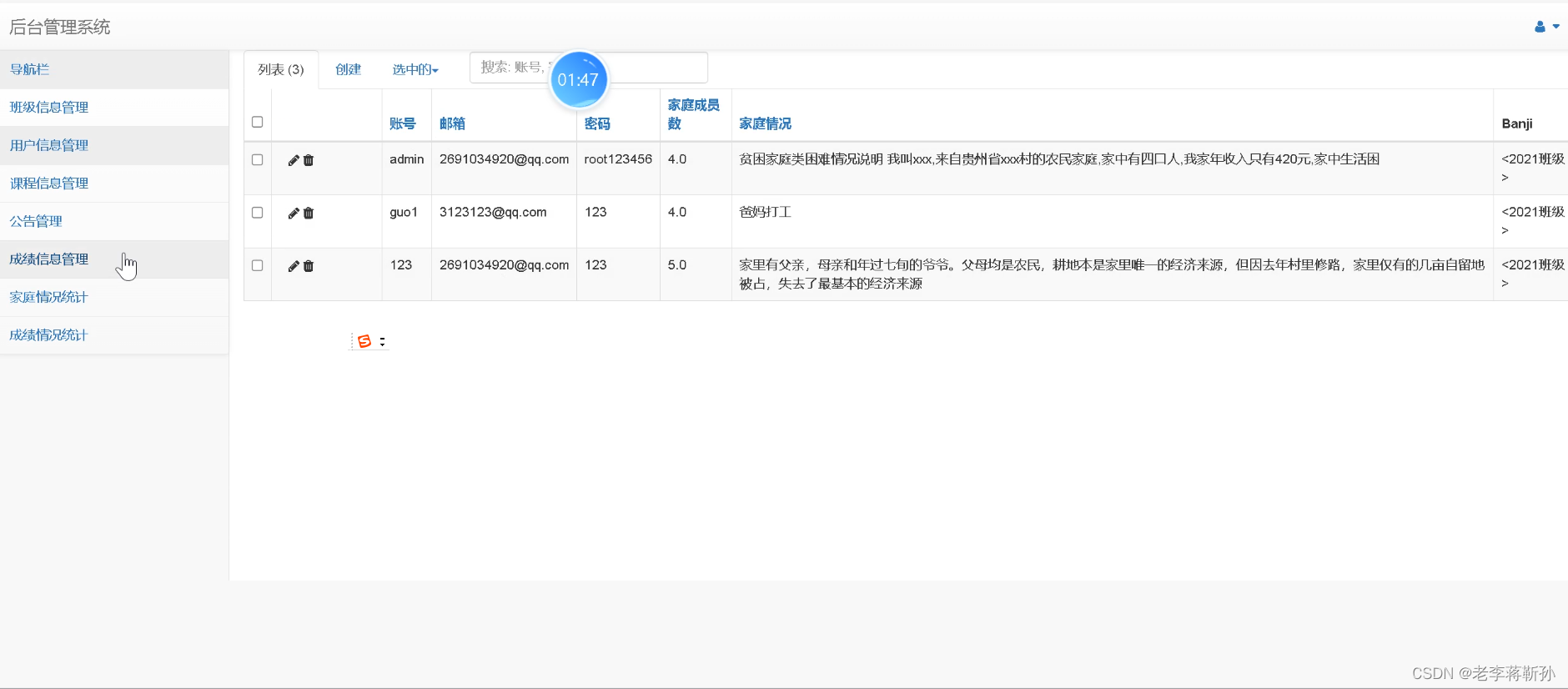Click the admin account cell
1568x689 pixels.
pyautogui.click(x=407, y=159)
